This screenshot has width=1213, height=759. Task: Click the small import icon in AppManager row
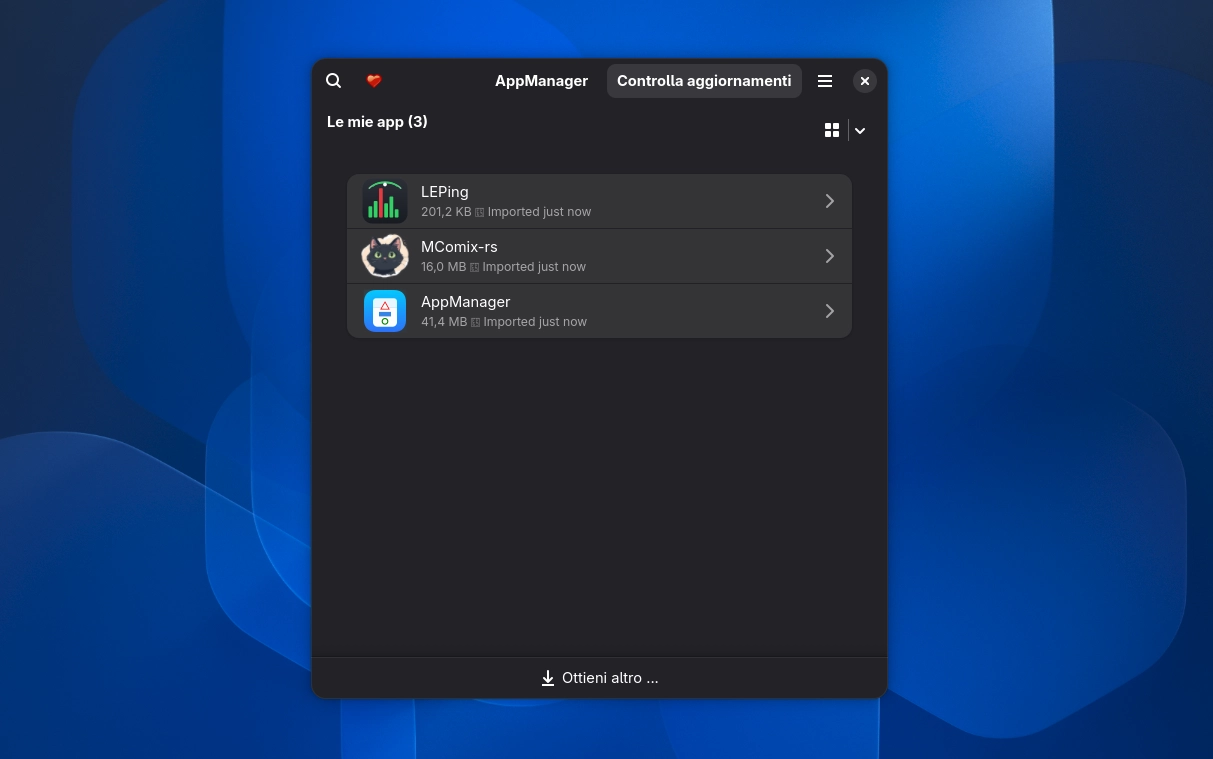(476, 322)
